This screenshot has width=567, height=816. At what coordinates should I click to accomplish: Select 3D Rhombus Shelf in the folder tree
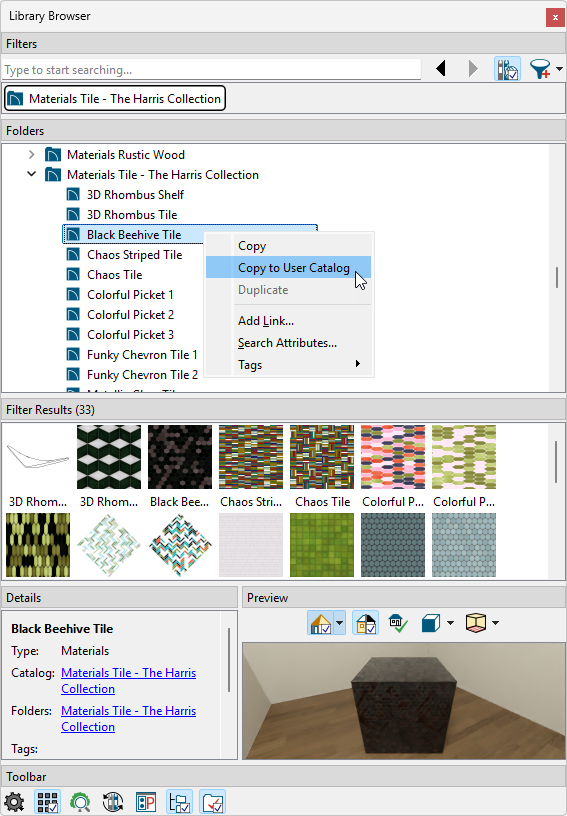135,195
